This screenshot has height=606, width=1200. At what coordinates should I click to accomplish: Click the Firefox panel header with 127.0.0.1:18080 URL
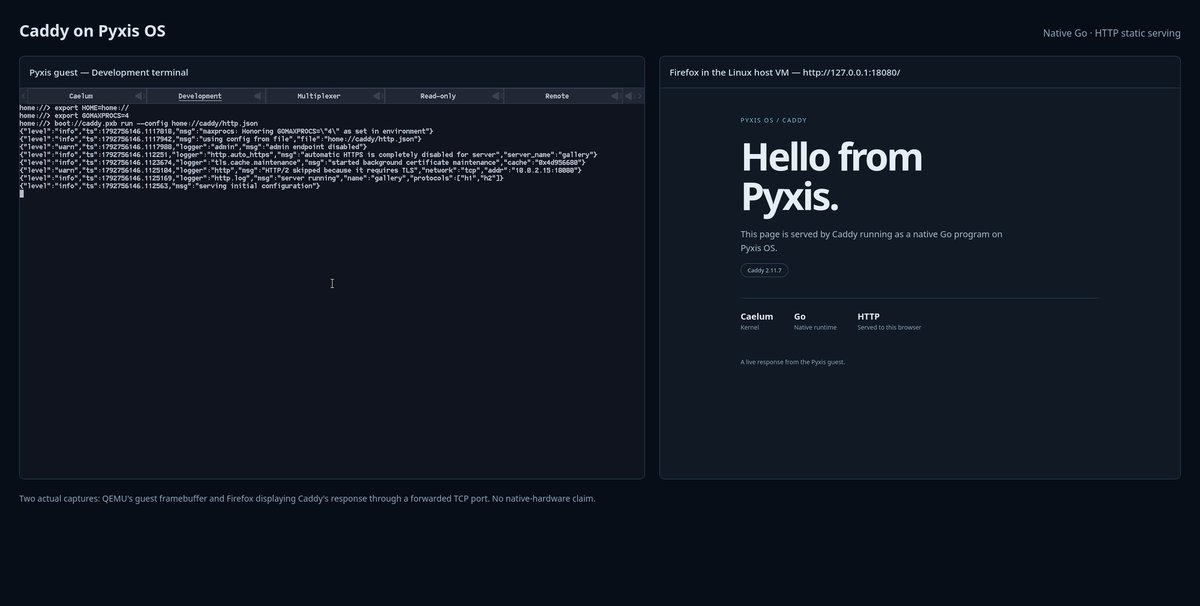785,72
